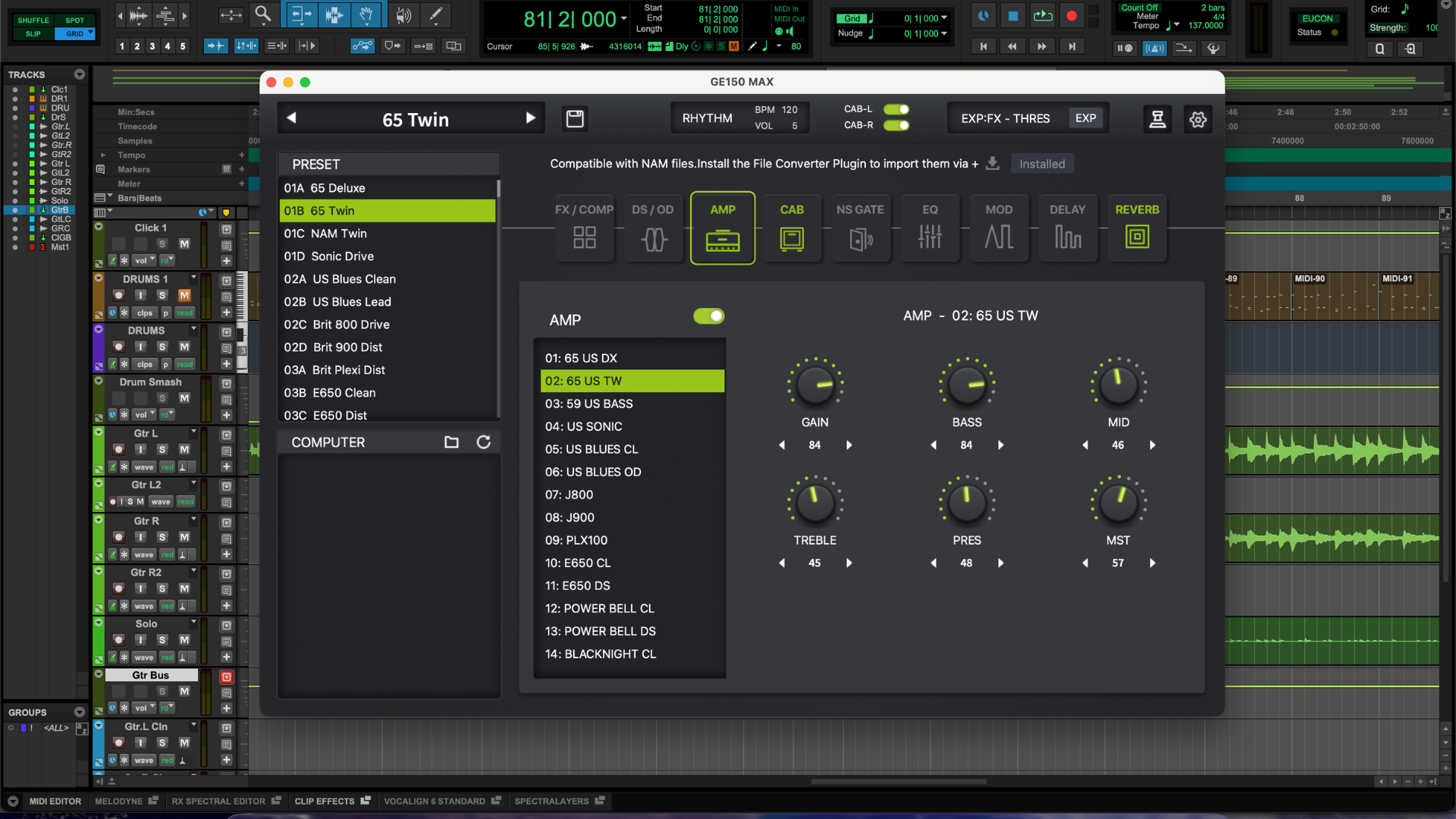This screenshot has width=1456, height=819.
Task: Refresh the COMPUTER preset list
Action: coord(483,442)
